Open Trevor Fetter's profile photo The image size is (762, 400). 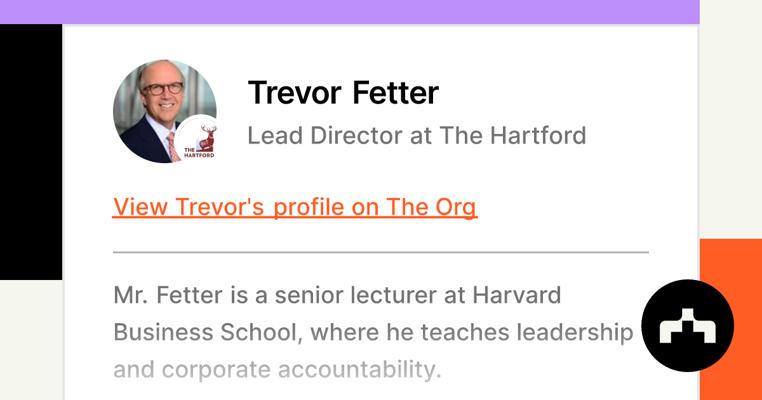point(158,108)
